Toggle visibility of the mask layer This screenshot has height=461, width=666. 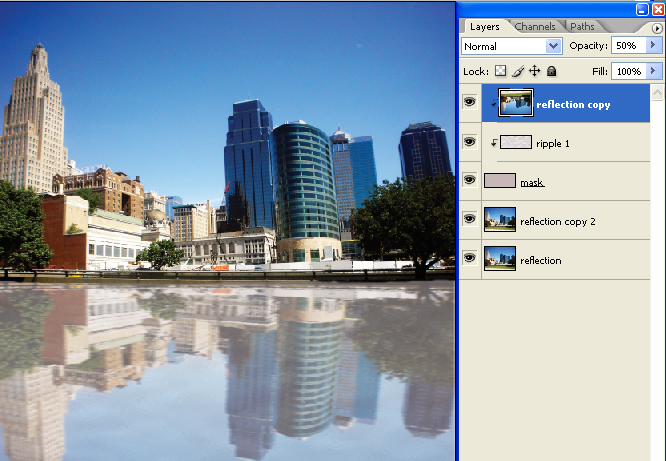pyautogui.click(x=469, y=180)
